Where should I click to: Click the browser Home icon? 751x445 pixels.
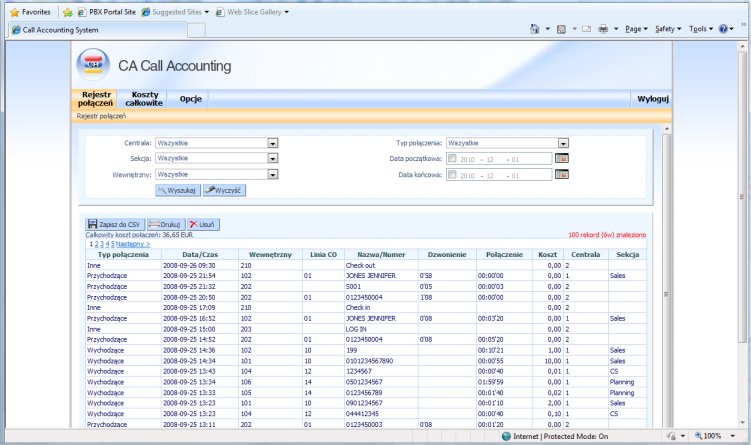click(x=535, y=29)
